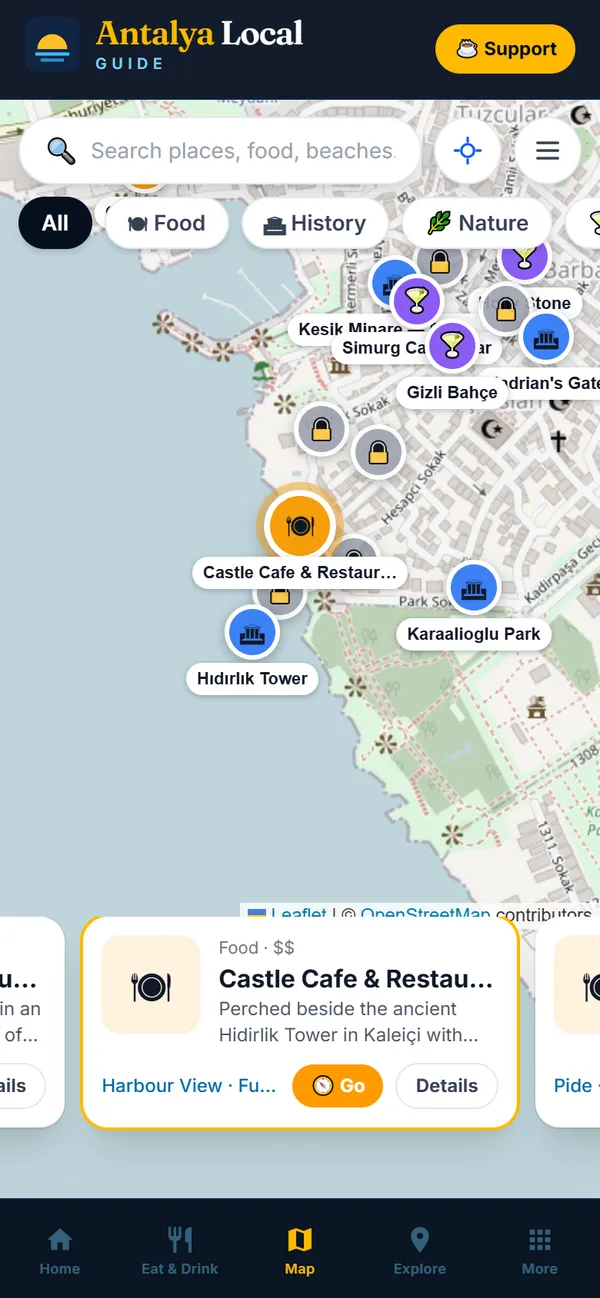Click the Castle Cafe & Restaur... map label
Image resolution: width=600 pixels, height=1298 pixels.
pyautogui.click(x=300, y=572)
